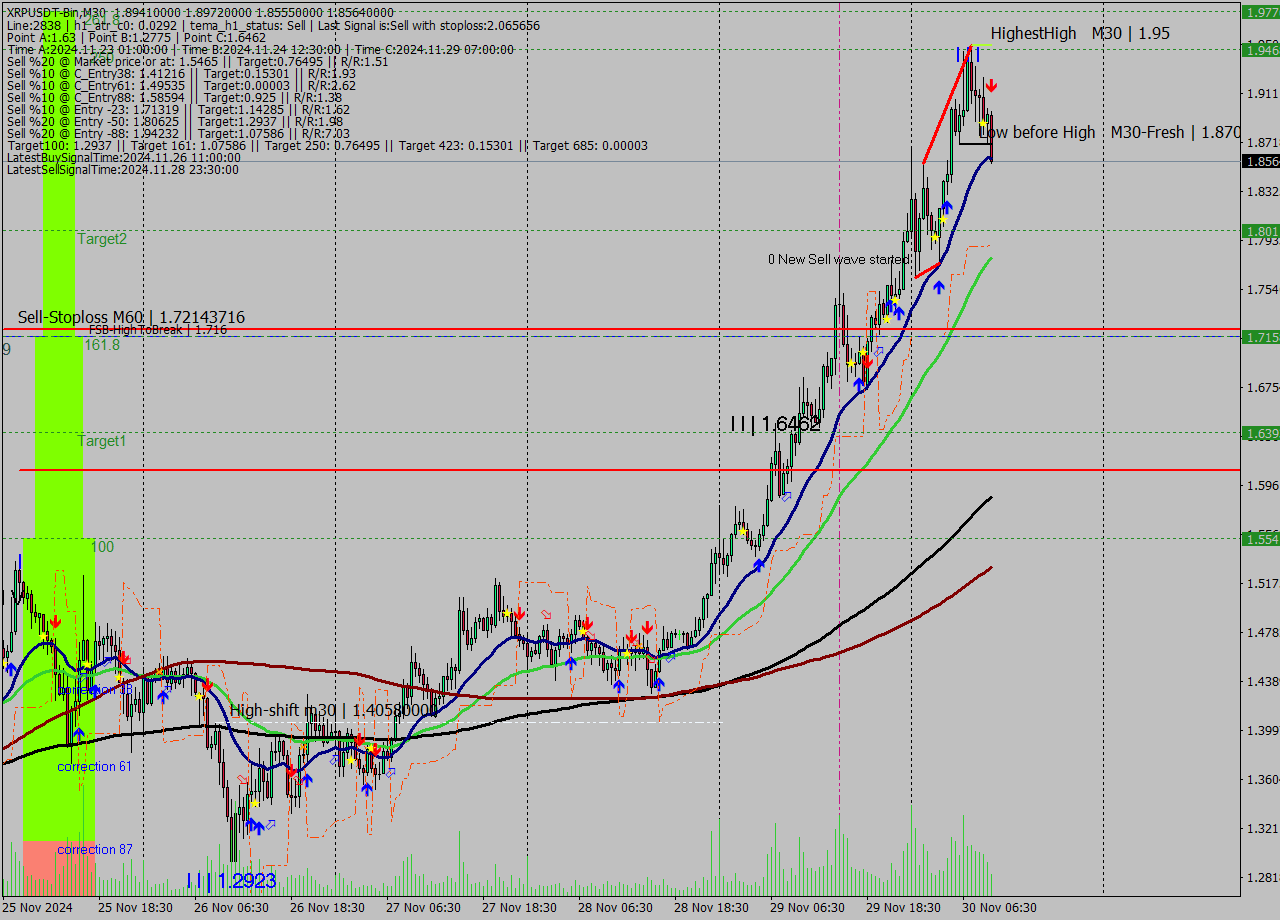Click the '29 Nov 18:30' time axis label
Image resolution: width=1280 pixels, height=920 pixels.
coord(904,908)
